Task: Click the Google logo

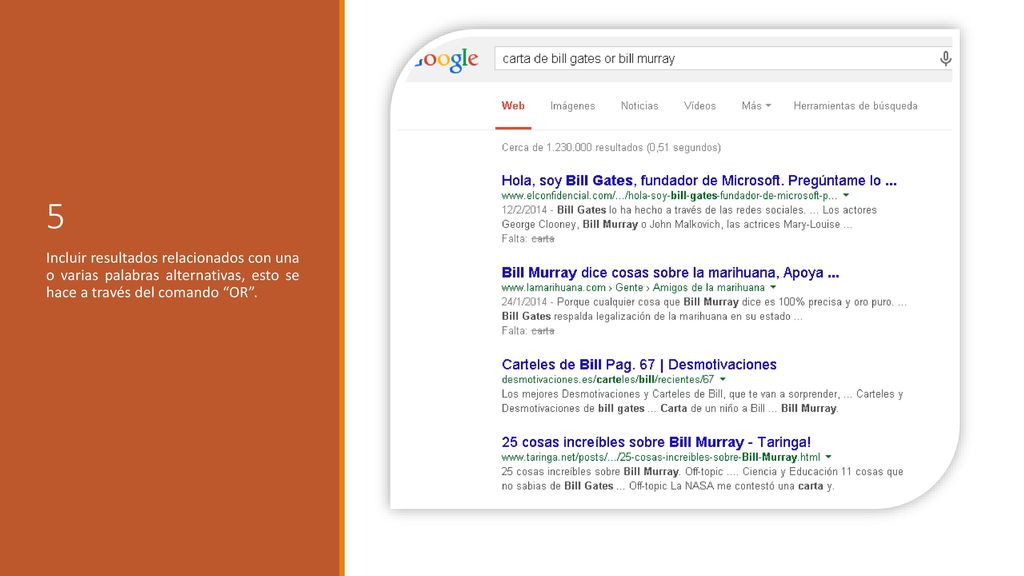Action: 447,60
